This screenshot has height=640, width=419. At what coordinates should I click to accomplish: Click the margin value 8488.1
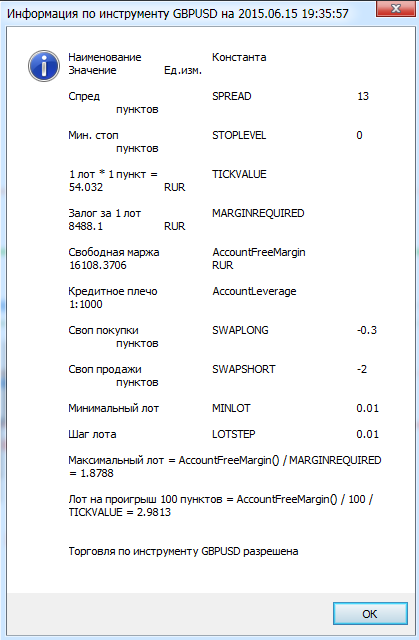click(x=86, y=226)
